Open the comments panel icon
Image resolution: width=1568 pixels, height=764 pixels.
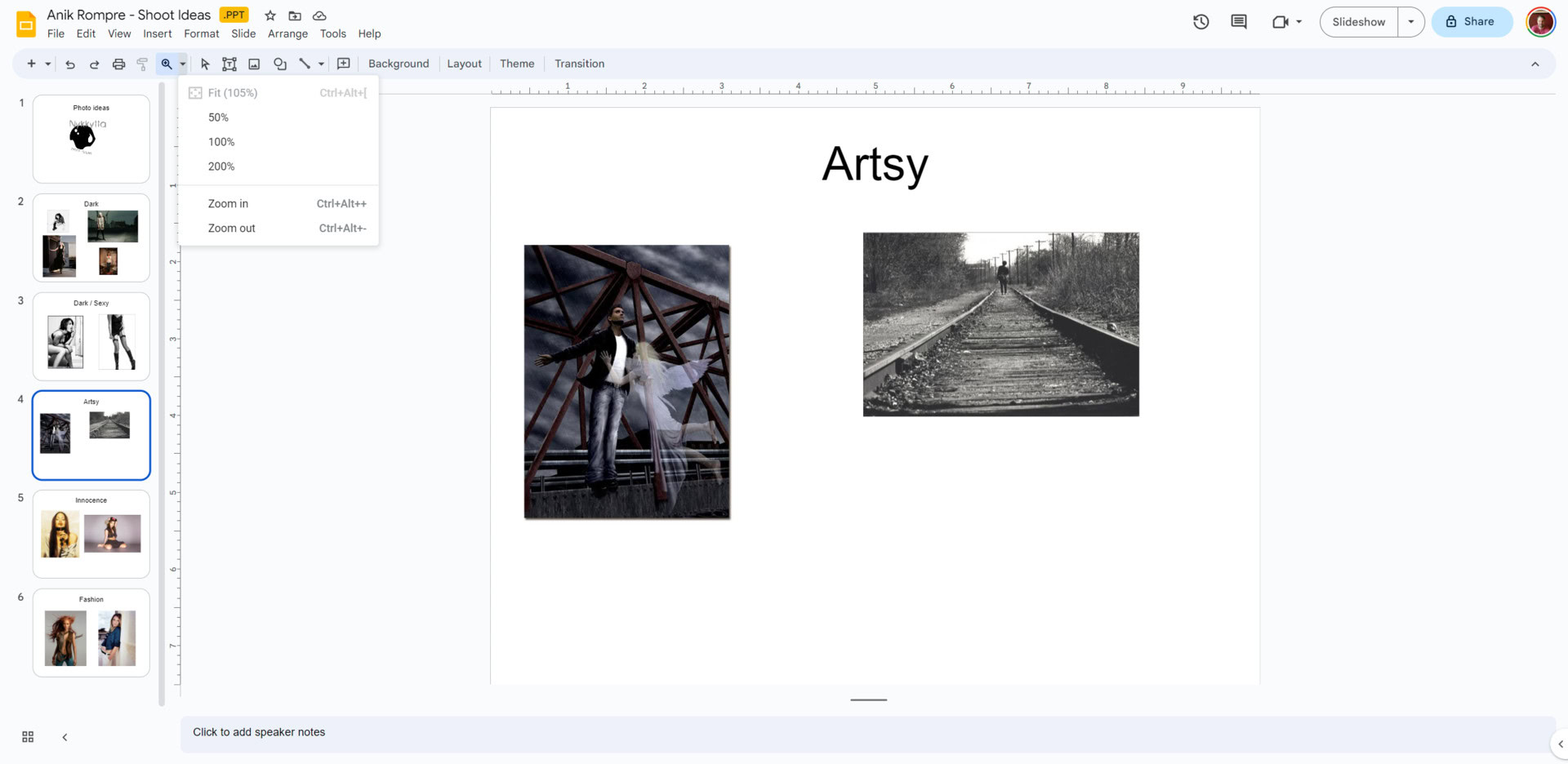[1238, 22]
